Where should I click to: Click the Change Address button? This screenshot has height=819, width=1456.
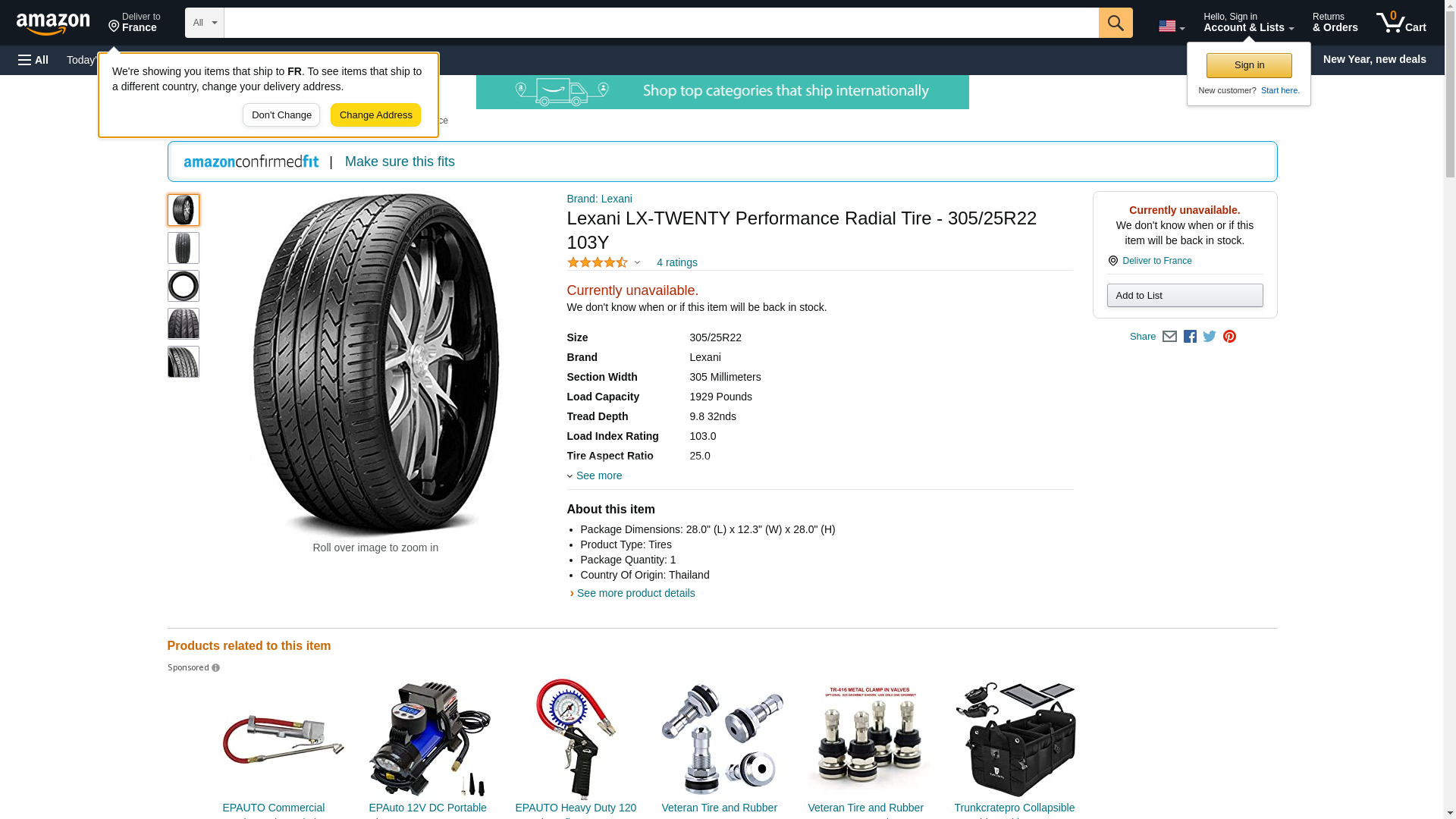[375, 115]
